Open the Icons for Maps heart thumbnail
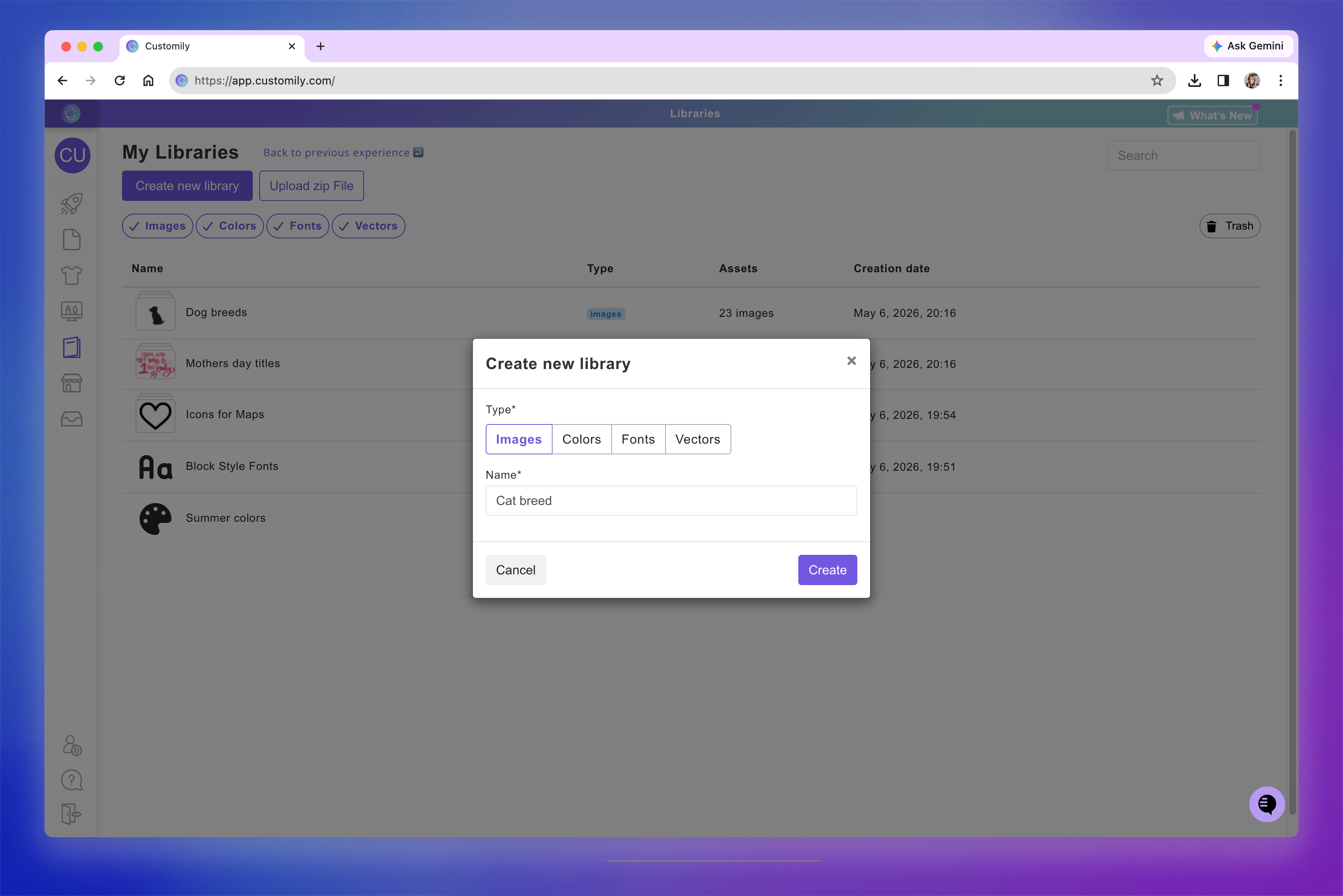Image resolution: width=1343 pixels, height=896 pixels. coord(156,414)
